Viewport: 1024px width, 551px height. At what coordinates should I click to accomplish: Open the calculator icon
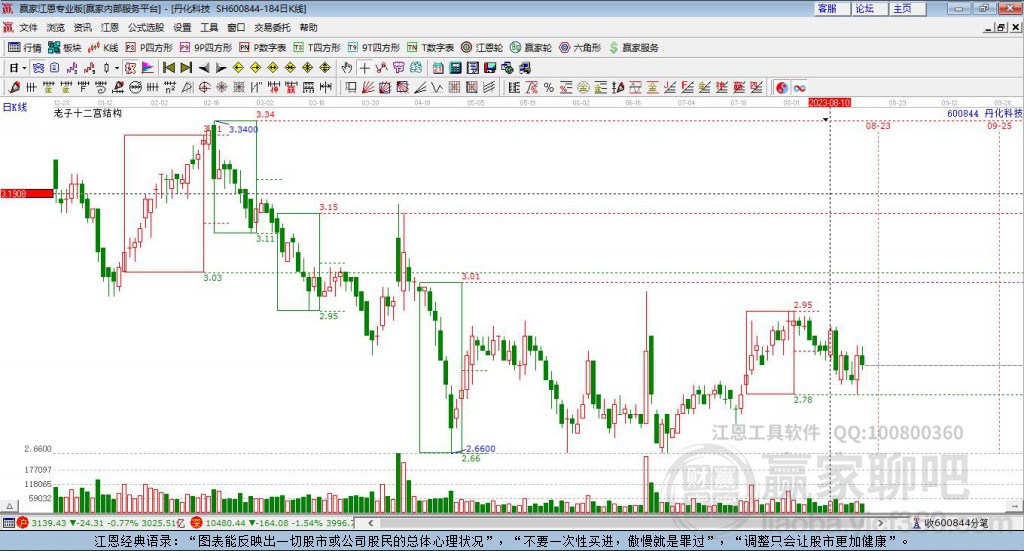point(455,68)
